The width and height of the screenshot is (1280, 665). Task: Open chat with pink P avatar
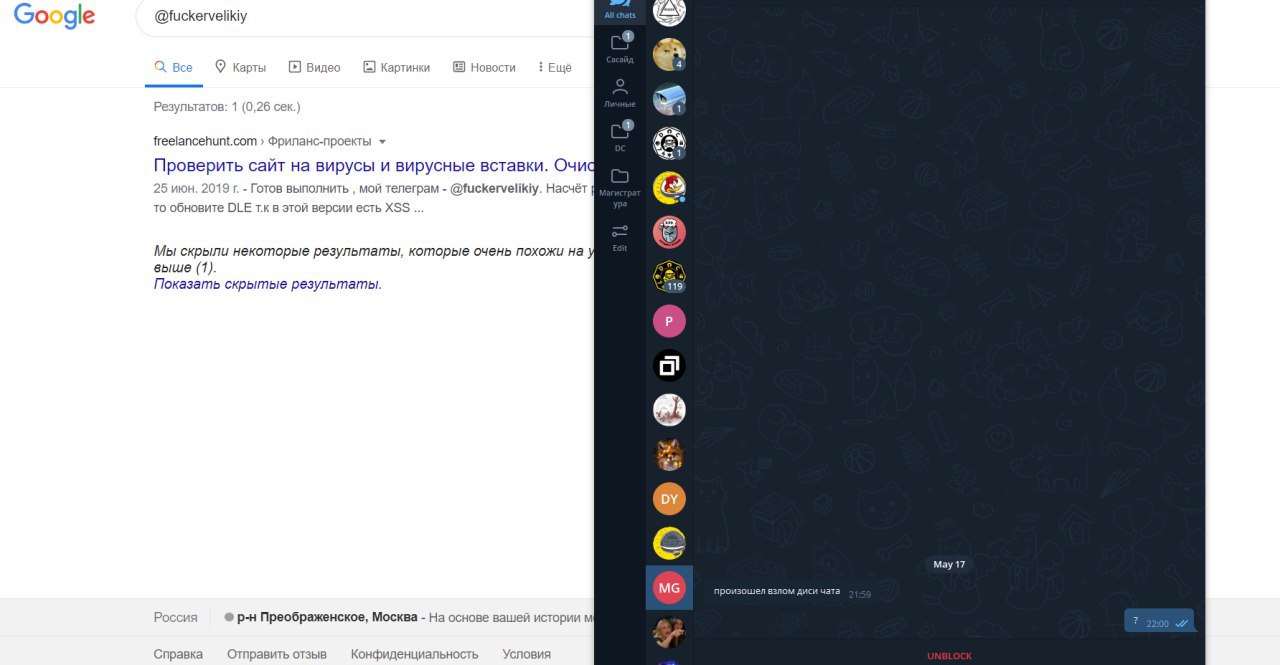(669, 321)
